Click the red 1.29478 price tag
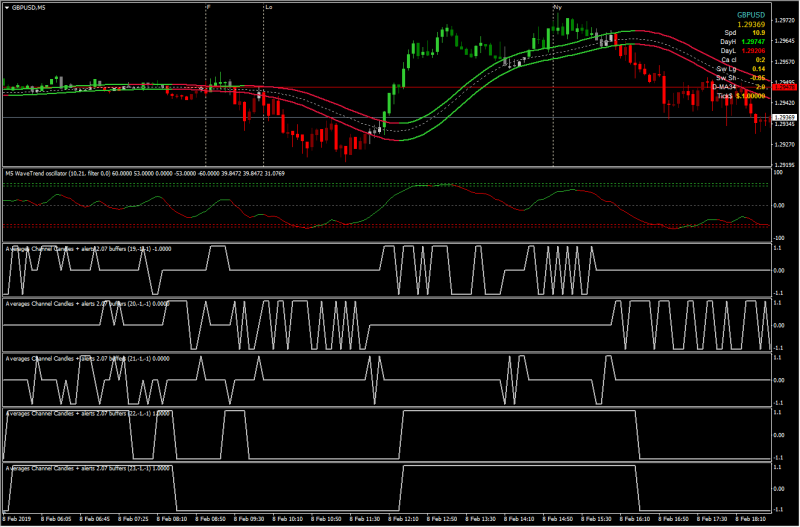800x527 pixels. point(785,88)
